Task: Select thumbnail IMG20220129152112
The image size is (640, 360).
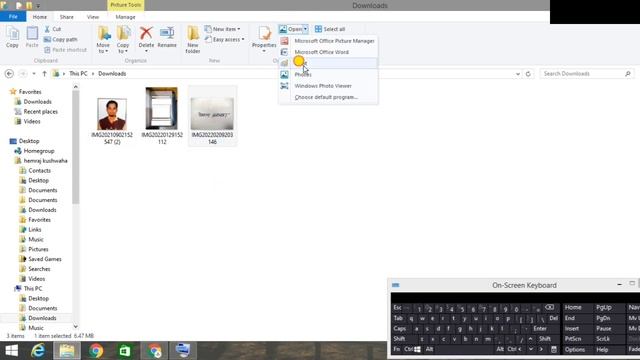Action: tap(162, 116)
